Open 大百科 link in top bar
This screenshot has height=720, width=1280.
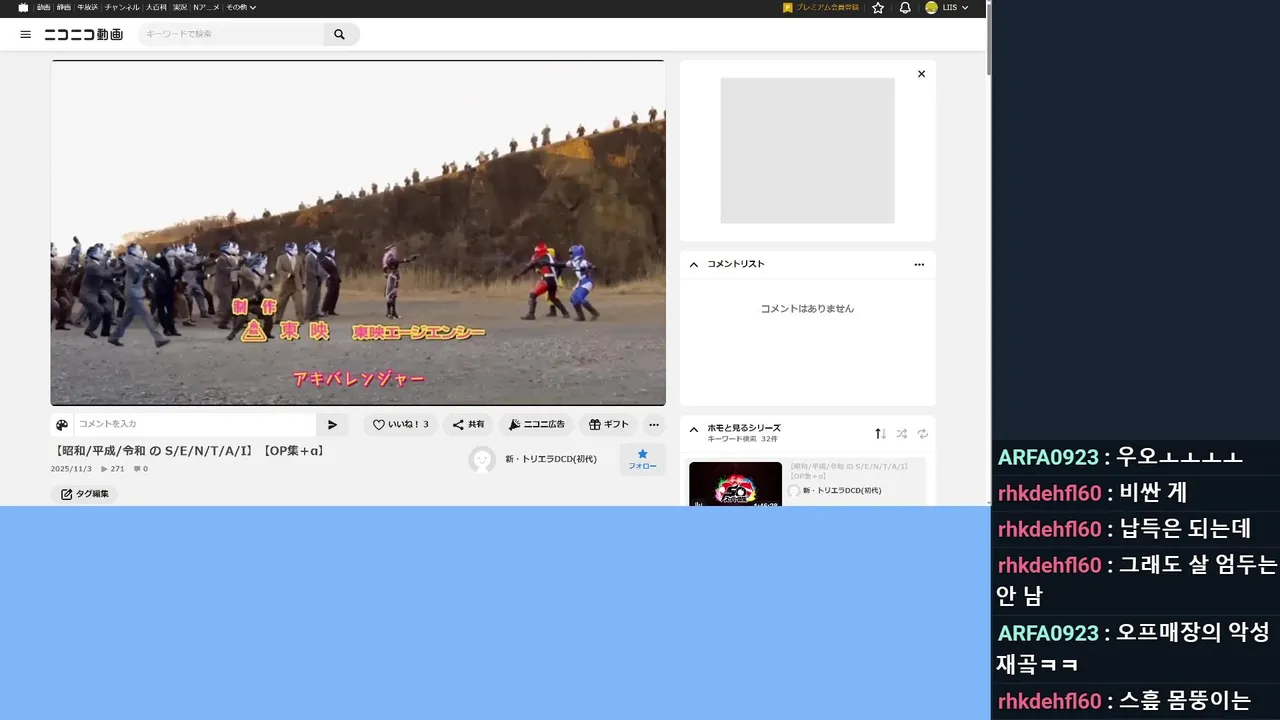[156, 7]
